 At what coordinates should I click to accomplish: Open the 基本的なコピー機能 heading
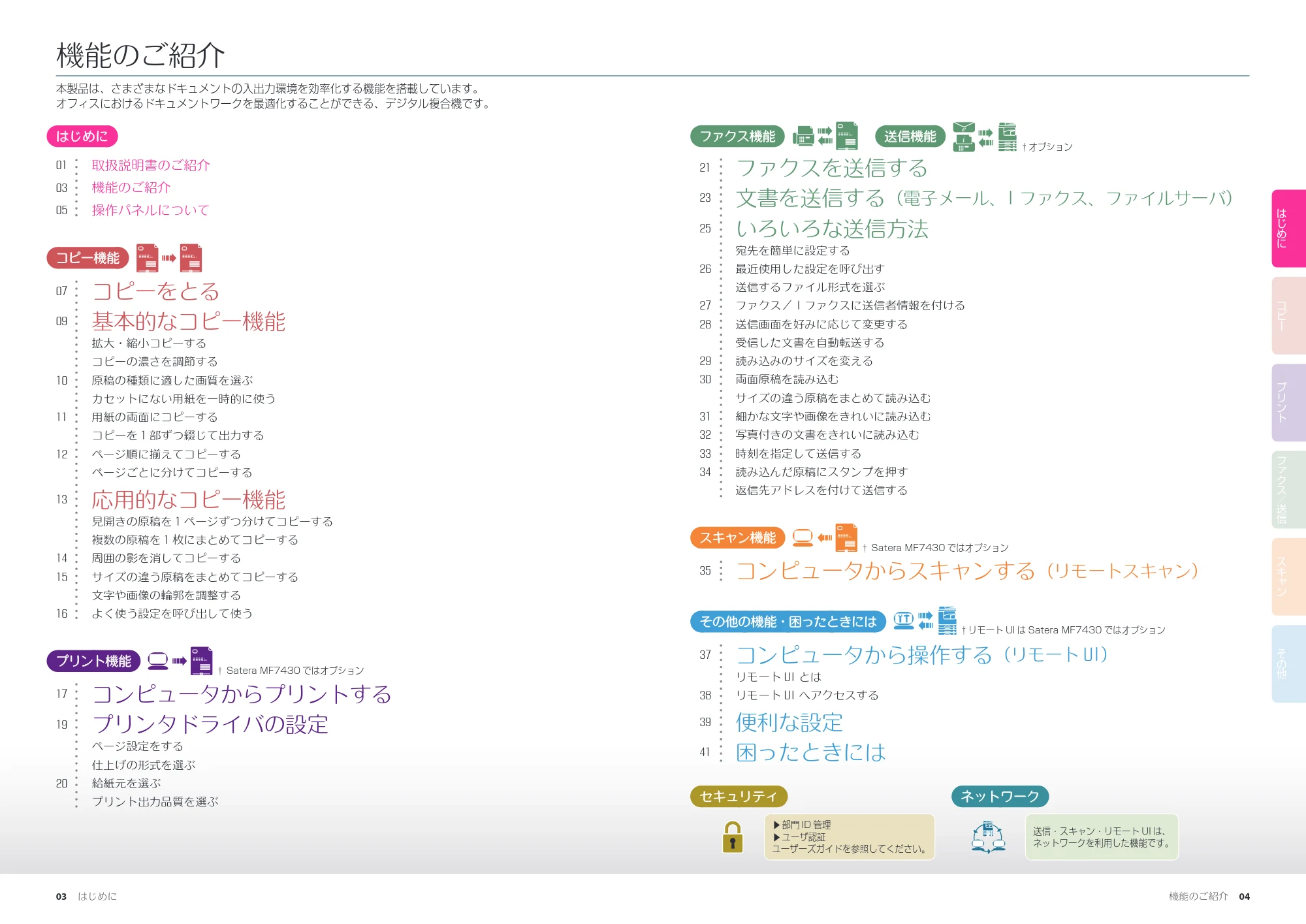pos(189,321)
